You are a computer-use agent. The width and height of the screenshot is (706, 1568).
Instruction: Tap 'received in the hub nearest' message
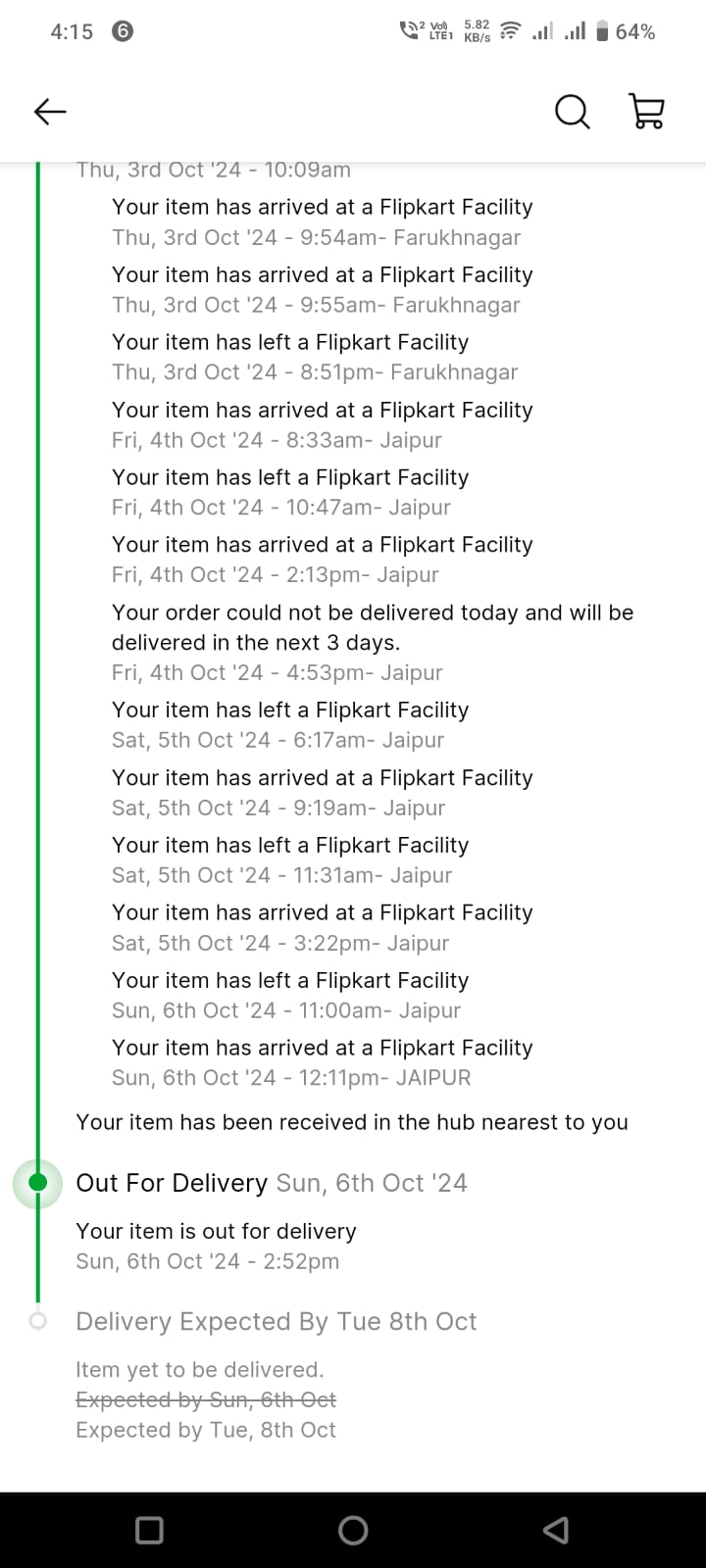[352, 1122]
